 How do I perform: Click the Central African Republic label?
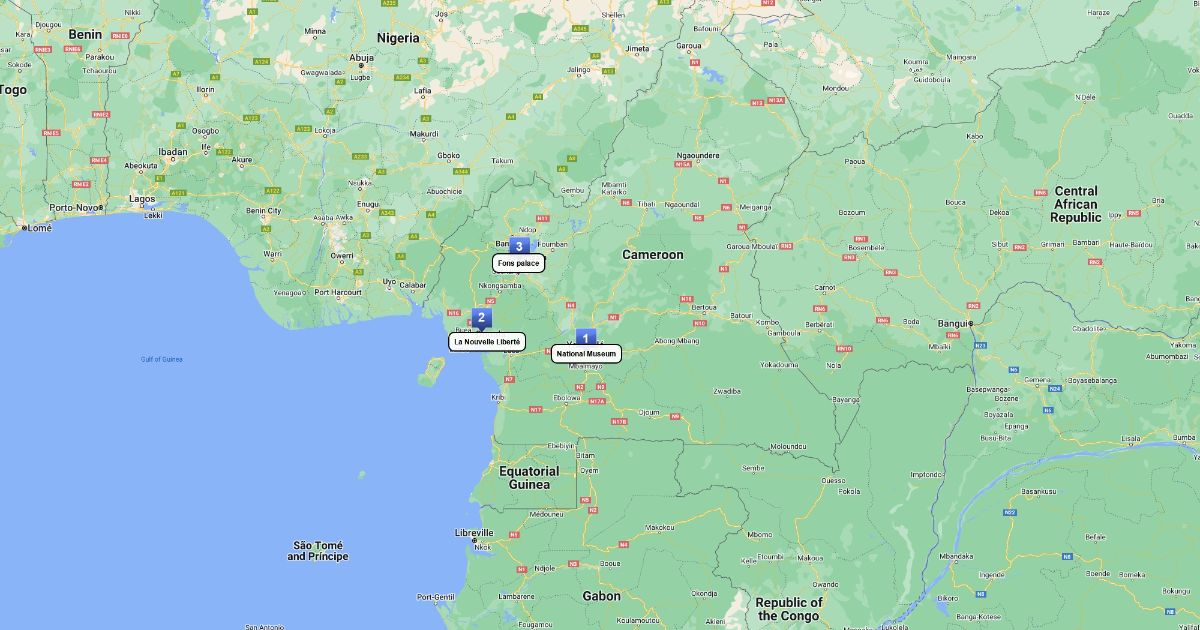[x=1076, y=204]
